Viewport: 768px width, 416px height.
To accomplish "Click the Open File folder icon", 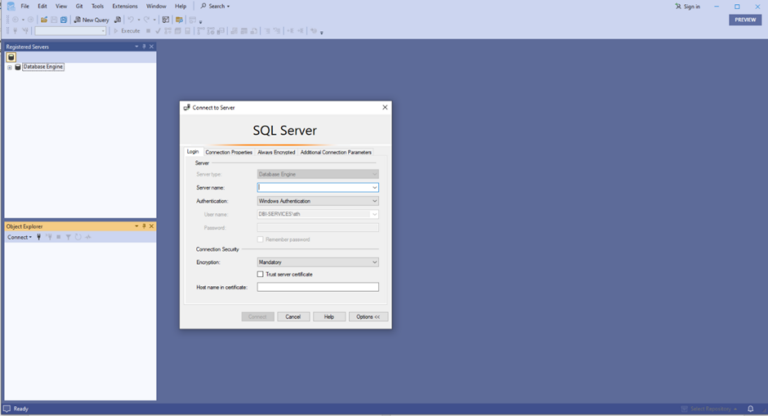I will pos(44,19).
